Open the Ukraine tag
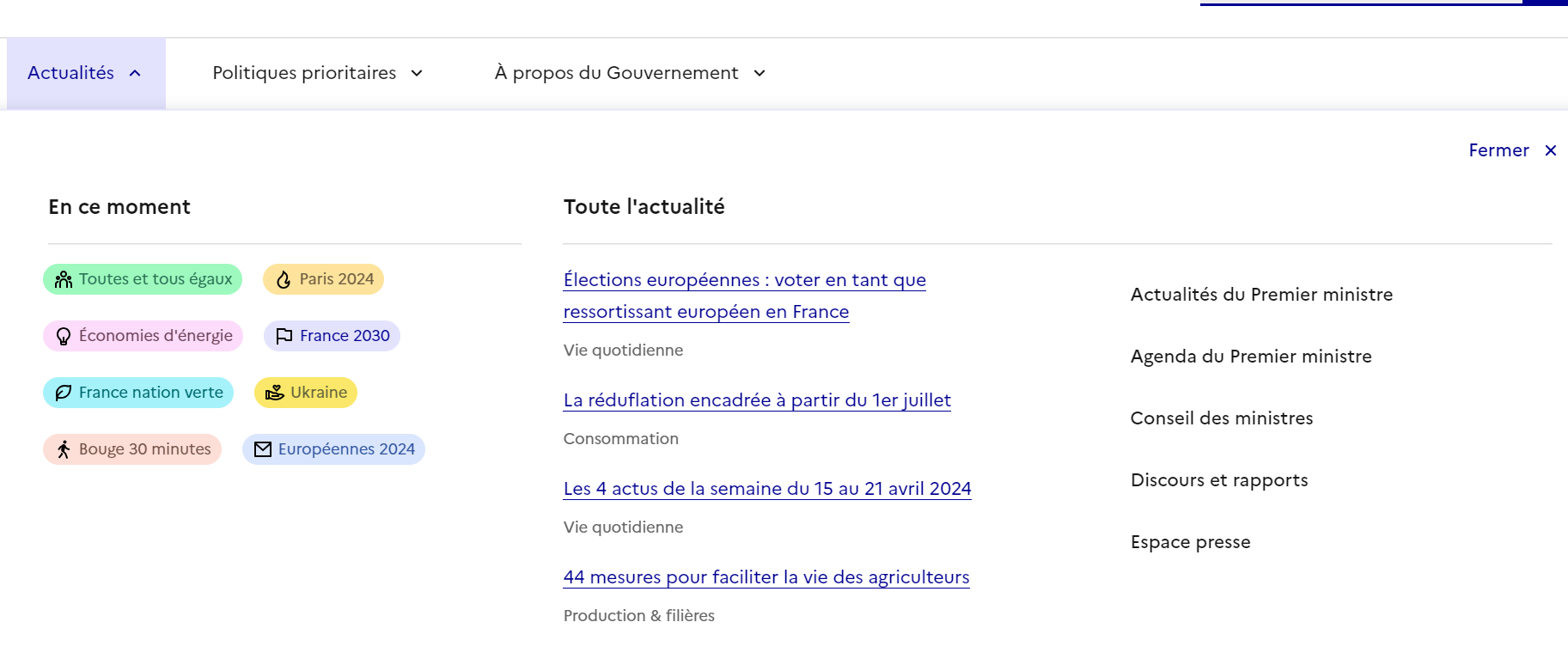1568x671 pixels. point(306,393)
